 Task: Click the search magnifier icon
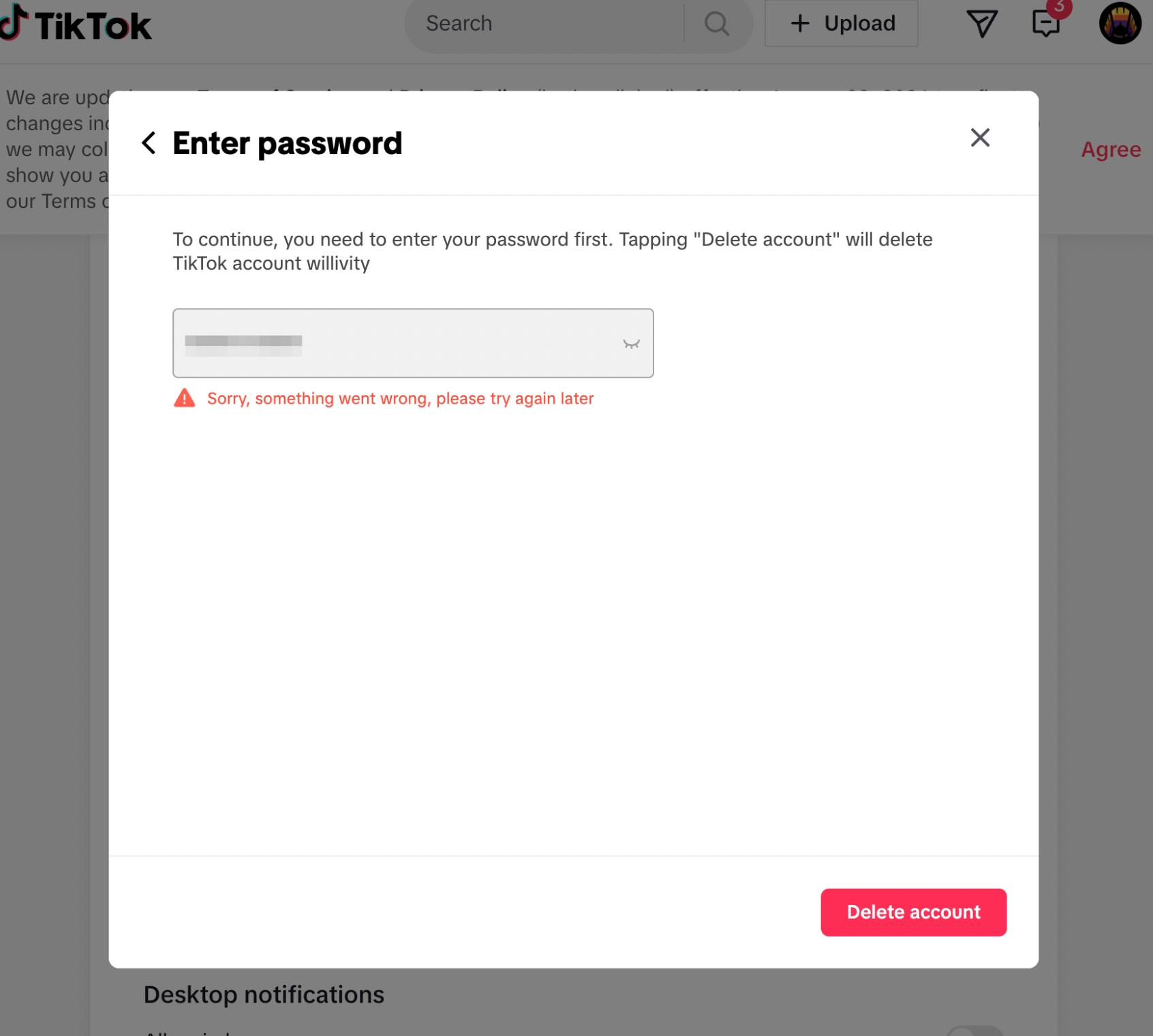pos(717,24)
